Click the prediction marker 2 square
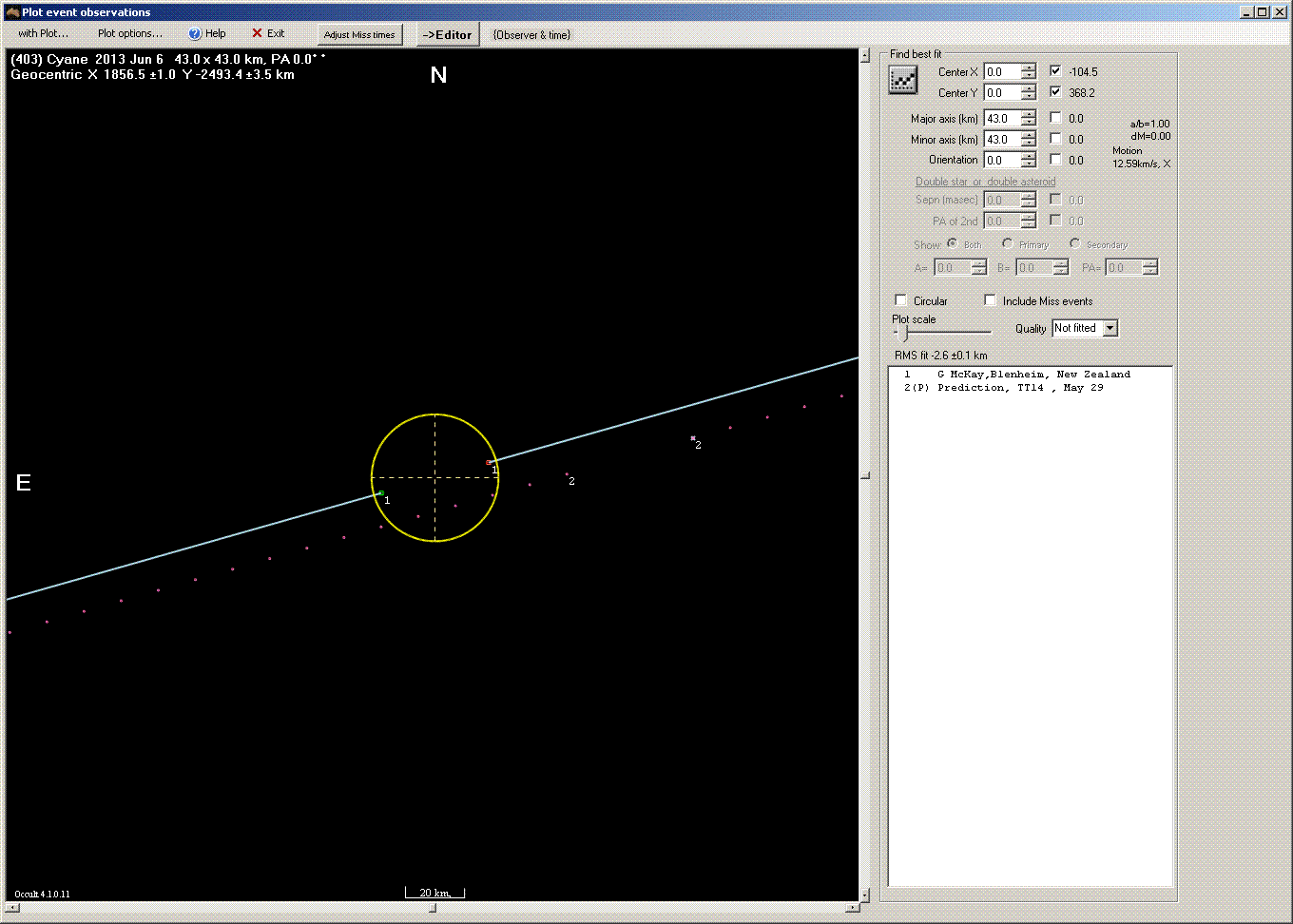This screenshot has width=1293, height=924. pyautogui.click(x=693, y=438)
